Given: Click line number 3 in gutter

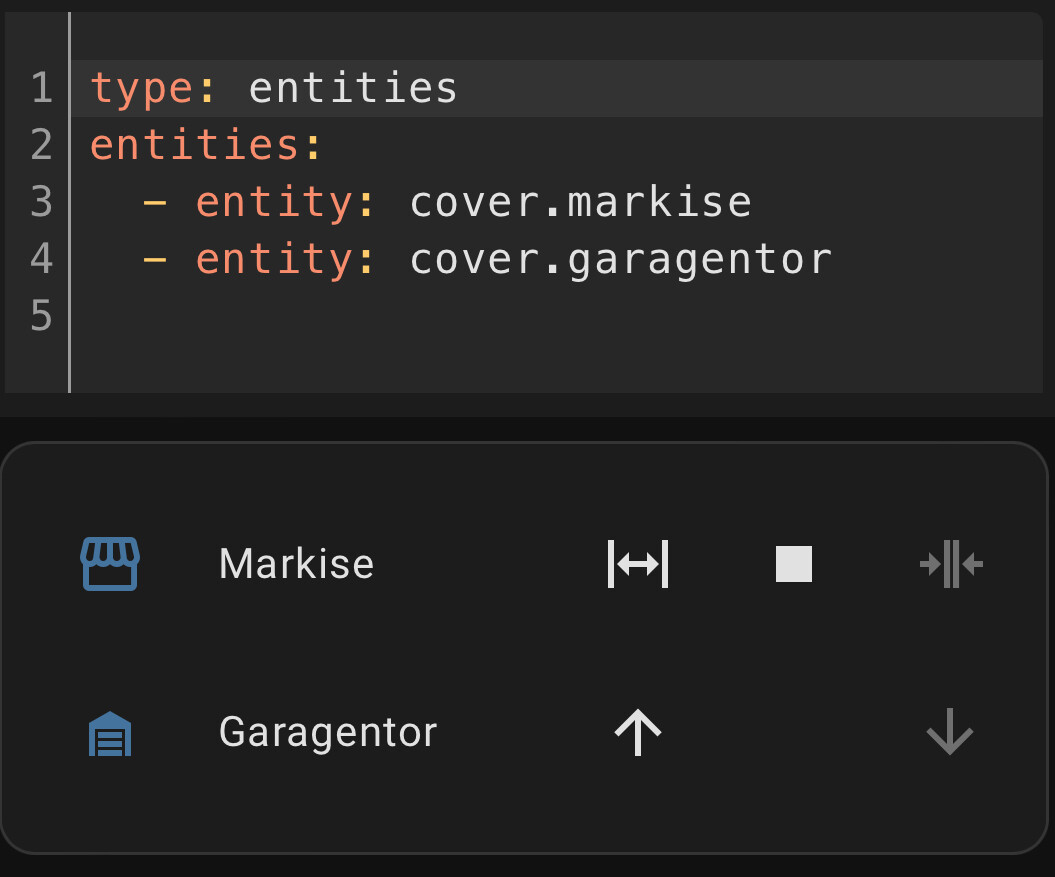Looking at the screenshot, I should 41,203.
